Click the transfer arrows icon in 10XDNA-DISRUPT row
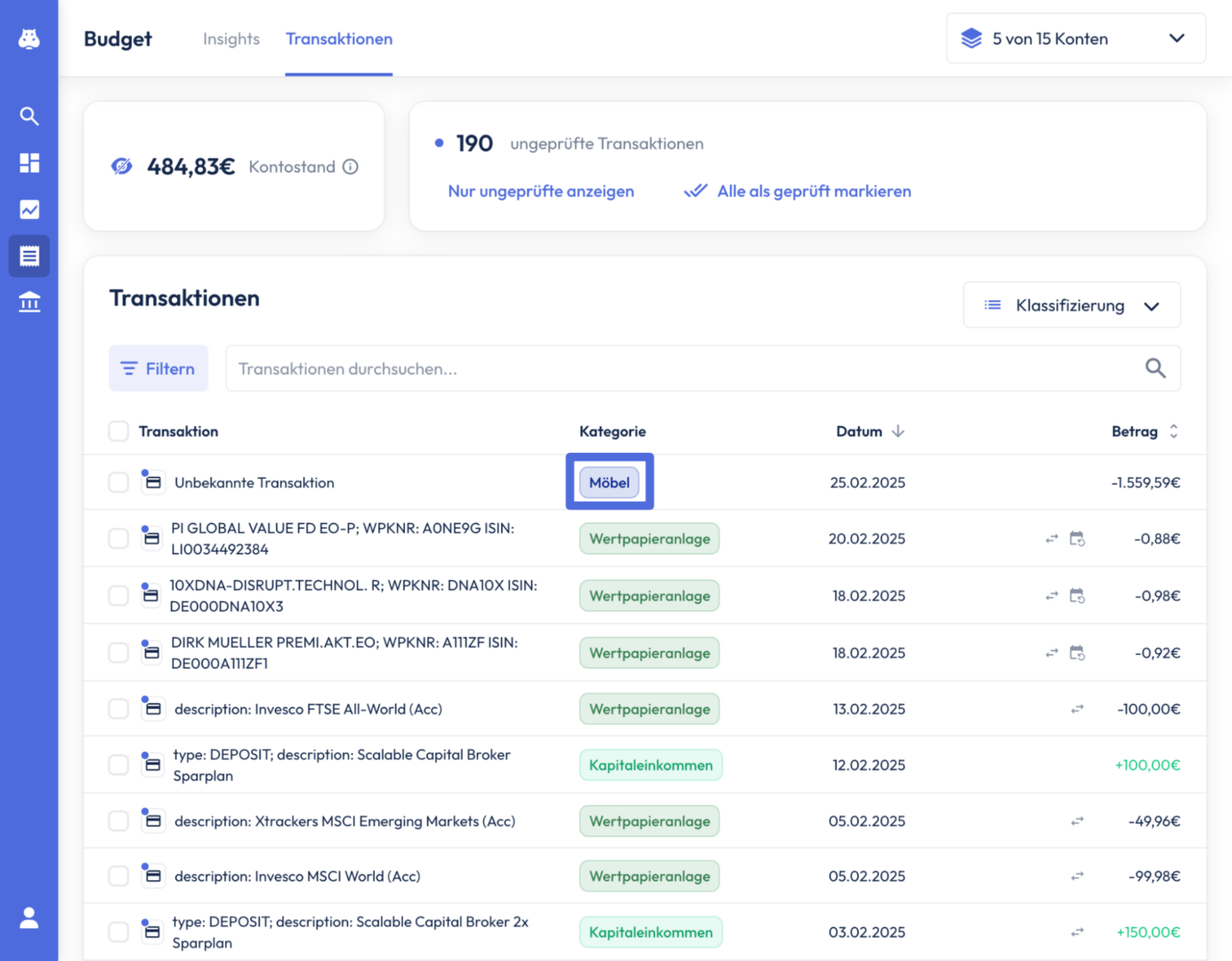The height and width of the screenshot is (961, 1232). click(1051, 595)
